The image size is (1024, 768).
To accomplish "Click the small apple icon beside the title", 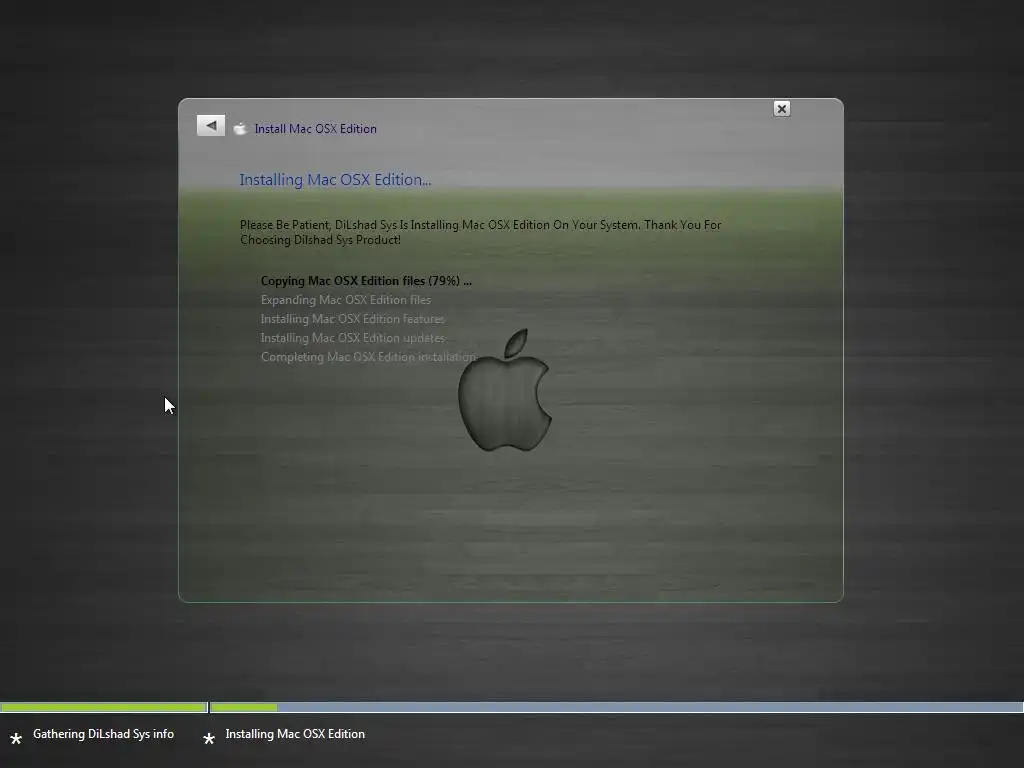I will tap(240, 129).
